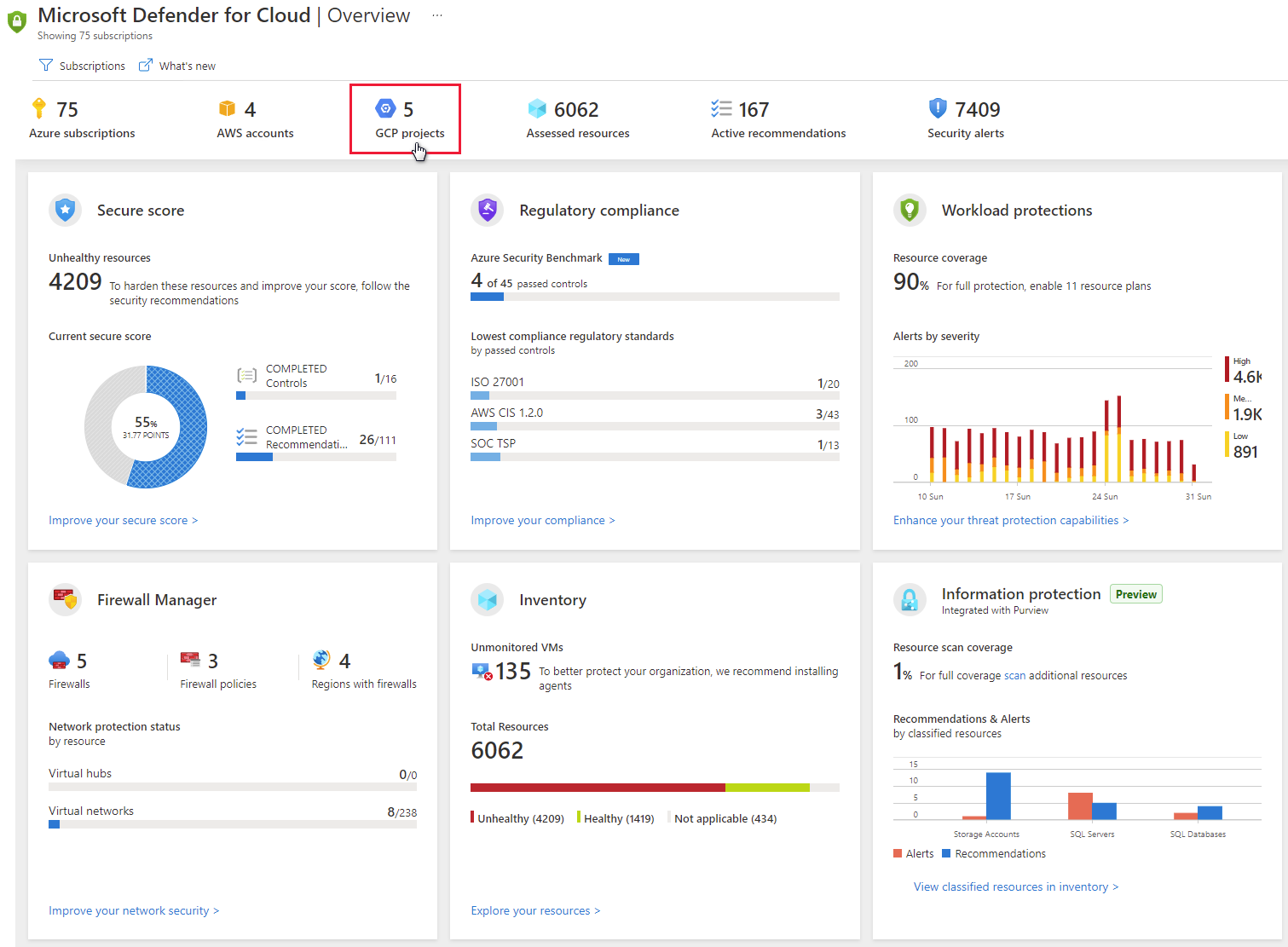Click the Medium severity legend swatch

coord(1227,407)
